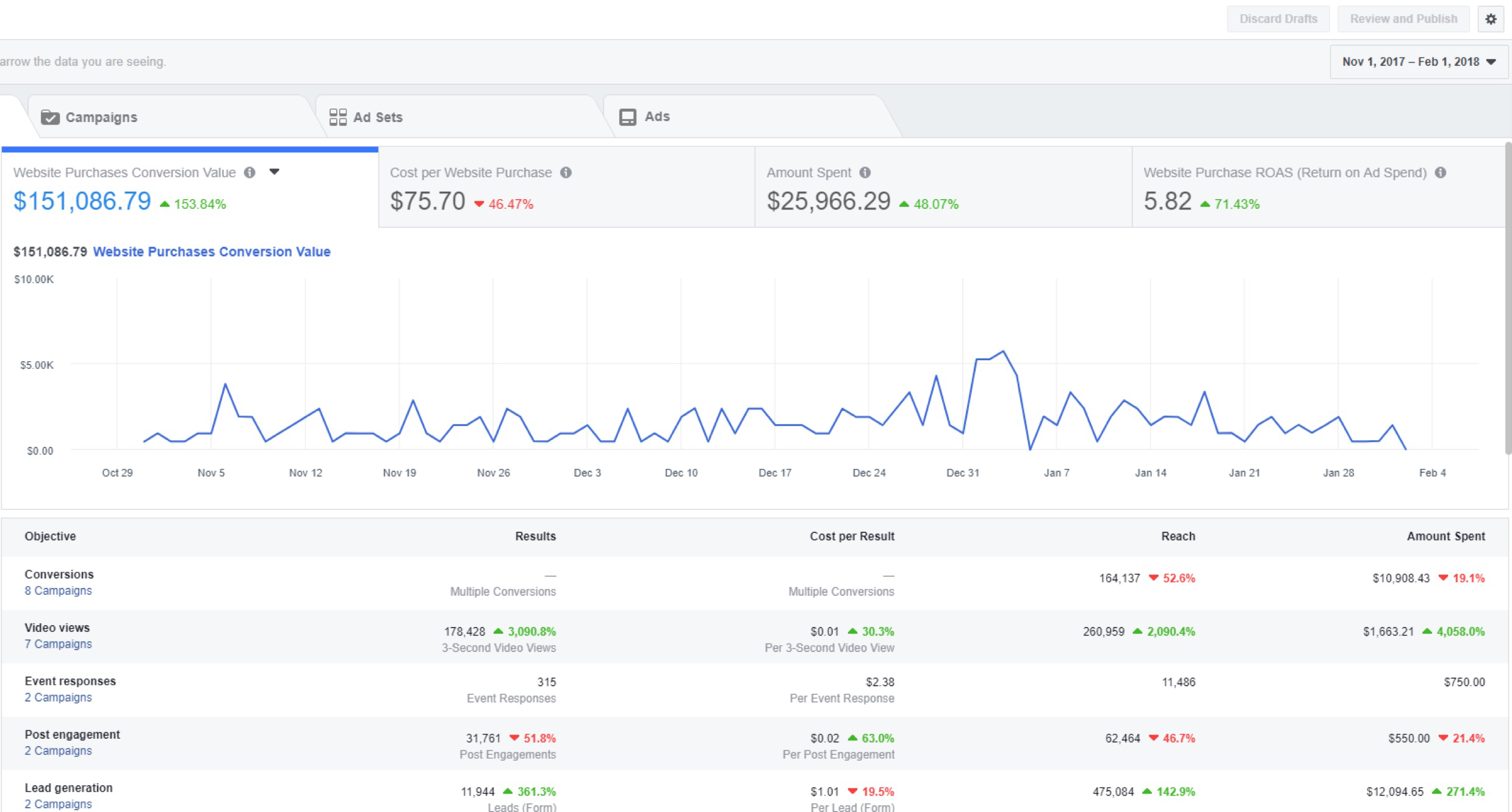Open 2 Campaigns link under Lead generation
This screenshot has height=812, width=1512.
click(58, 804)
